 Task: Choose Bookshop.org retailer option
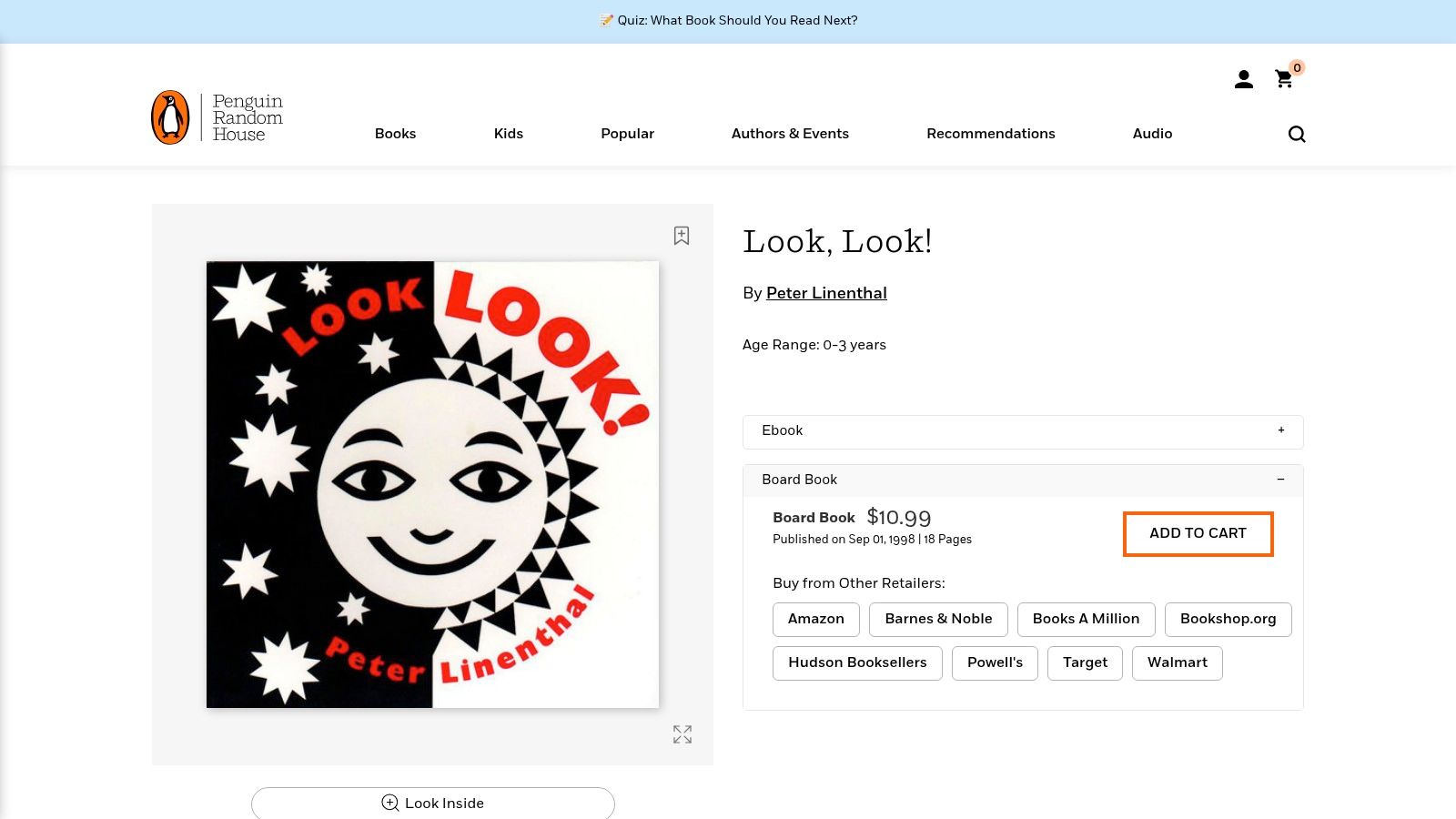[1228, 619]
